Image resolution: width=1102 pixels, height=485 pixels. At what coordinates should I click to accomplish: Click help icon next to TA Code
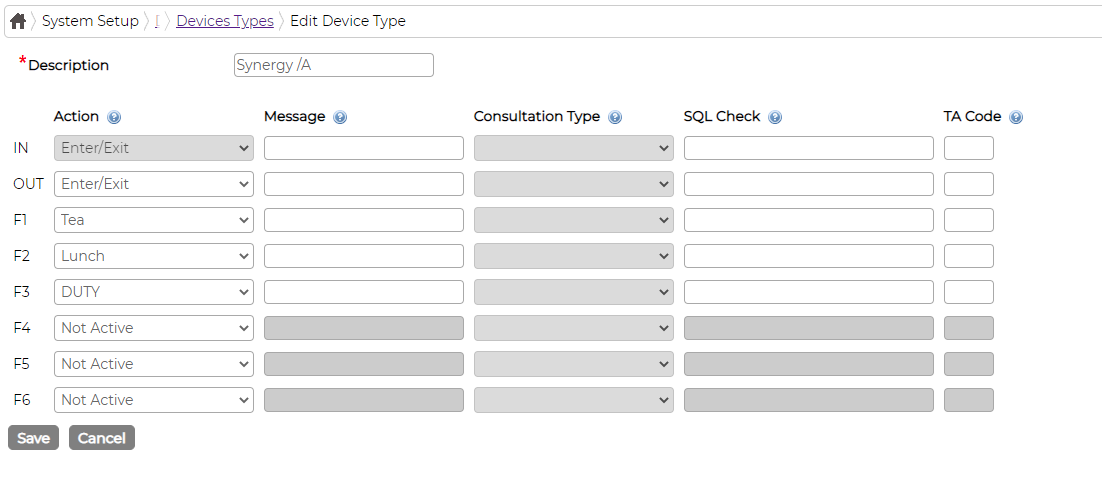[x=1016, y=117]
